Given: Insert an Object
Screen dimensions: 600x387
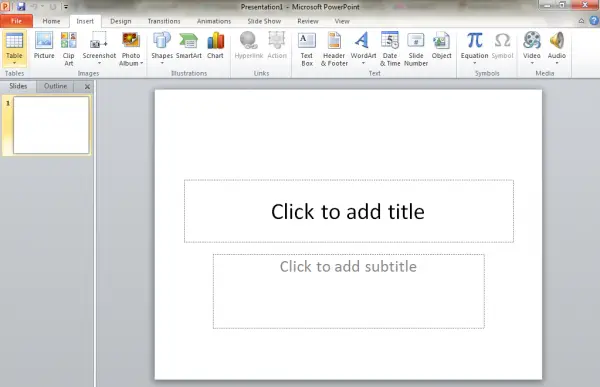Looking at the screenshot, I should click(442, 46).
